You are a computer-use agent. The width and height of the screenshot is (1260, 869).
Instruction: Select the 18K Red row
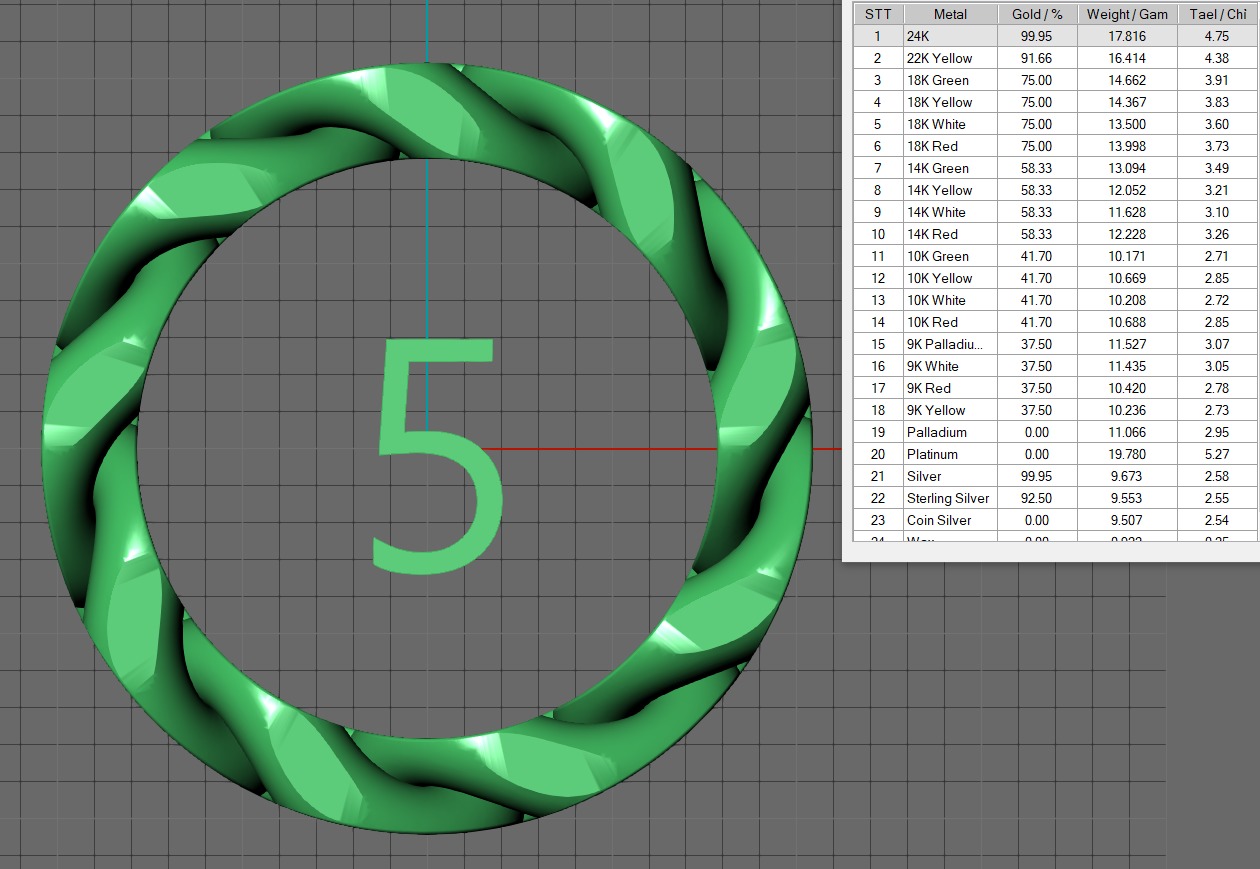tap(1055, 146)
